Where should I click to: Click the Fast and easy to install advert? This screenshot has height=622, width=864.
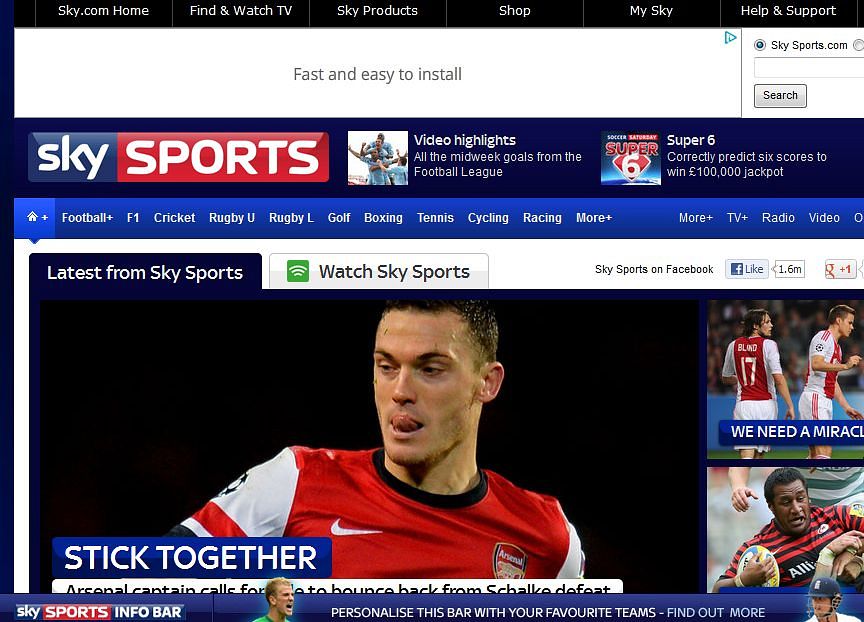(x=377, y=74)
